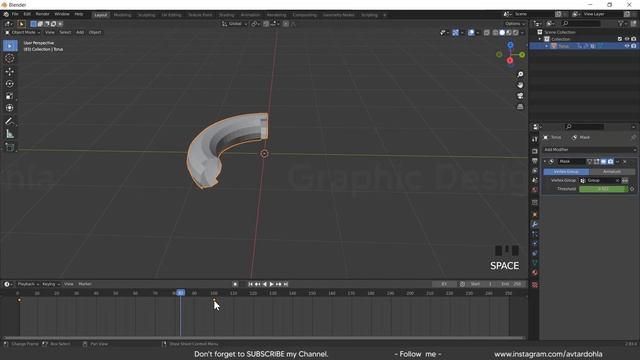Collapse the Mask modifier panel
Screen dimensions: 640x360
coord(545,162)
